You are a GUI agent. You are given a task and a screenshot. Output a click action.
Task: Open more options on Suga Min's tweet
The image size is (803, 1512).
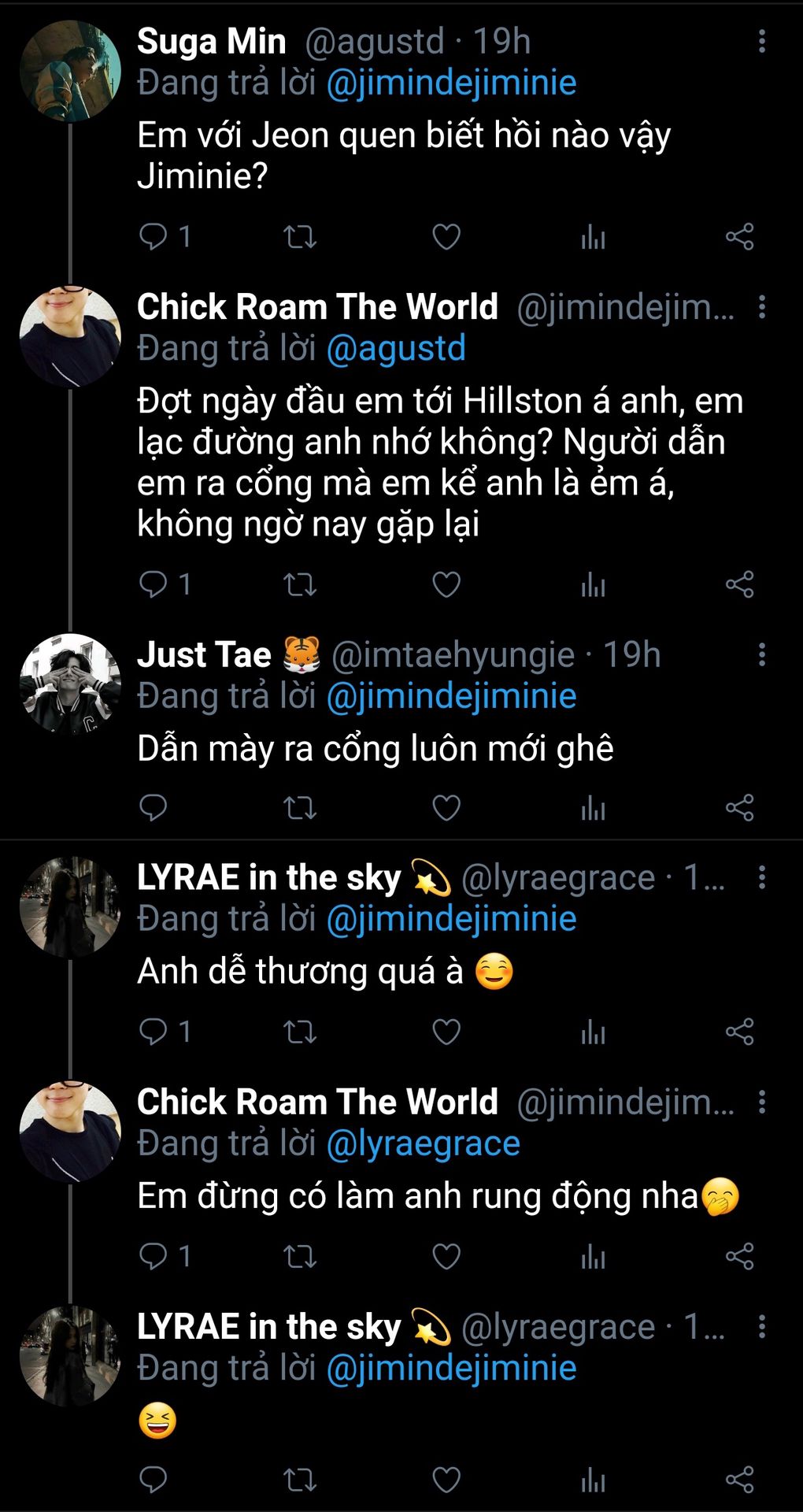point(761,41)
